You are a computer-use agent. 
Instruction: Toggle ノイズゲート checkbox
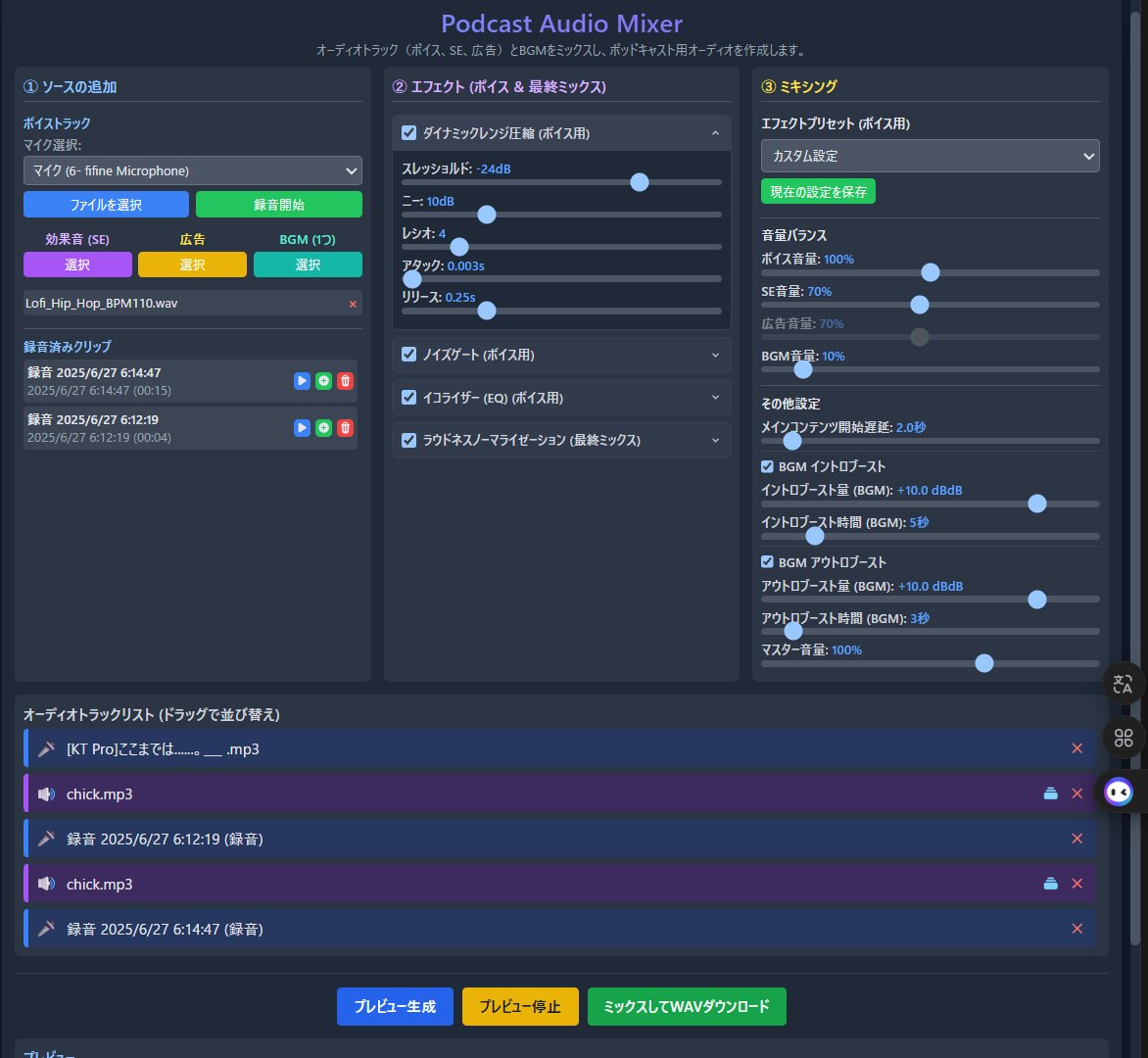[x=409, y=355]
